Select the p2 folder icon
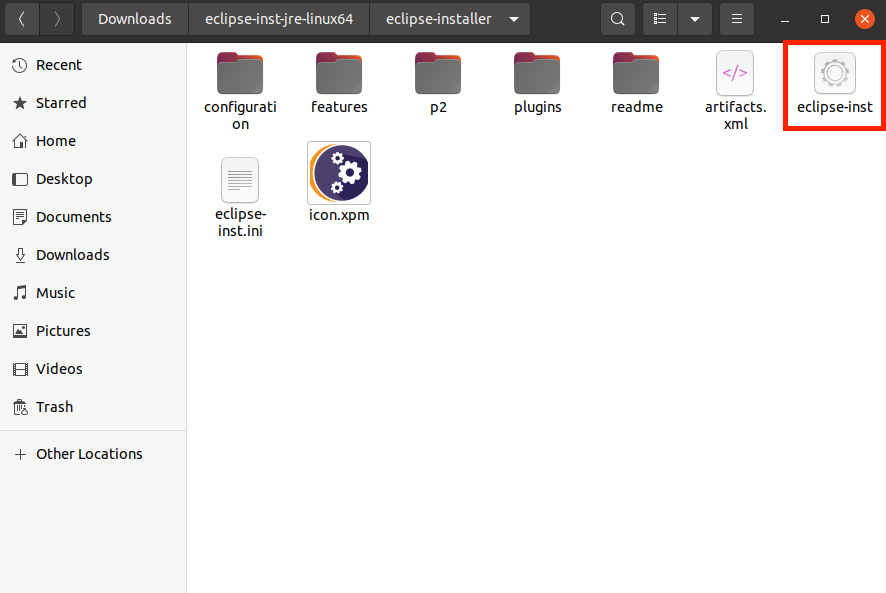 pyautogui.click(x=438, y=73)
